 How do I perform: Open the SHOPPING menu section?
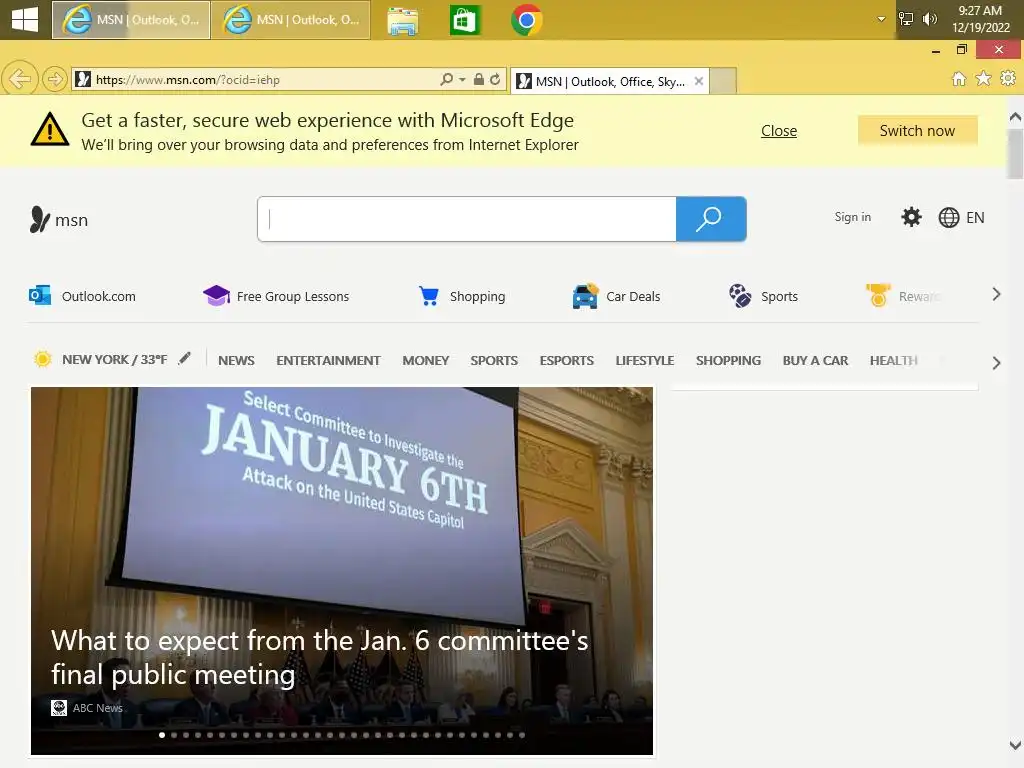coord(728,360)
